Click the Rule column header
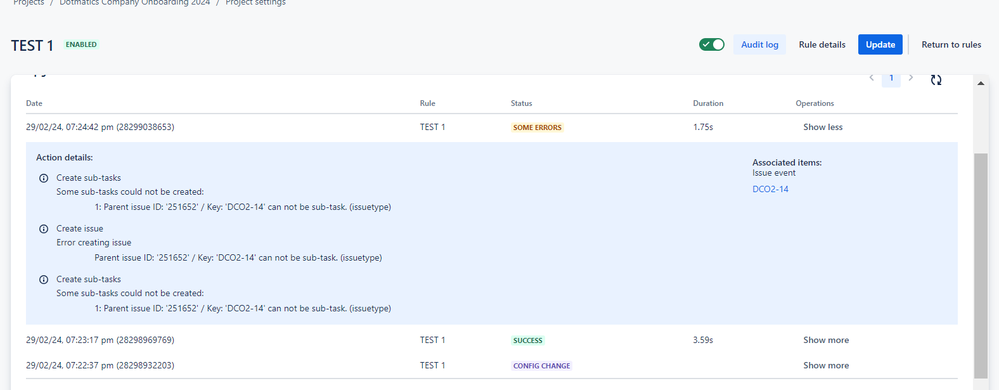This screenshot has height=390, width=999. pos(428,103)
